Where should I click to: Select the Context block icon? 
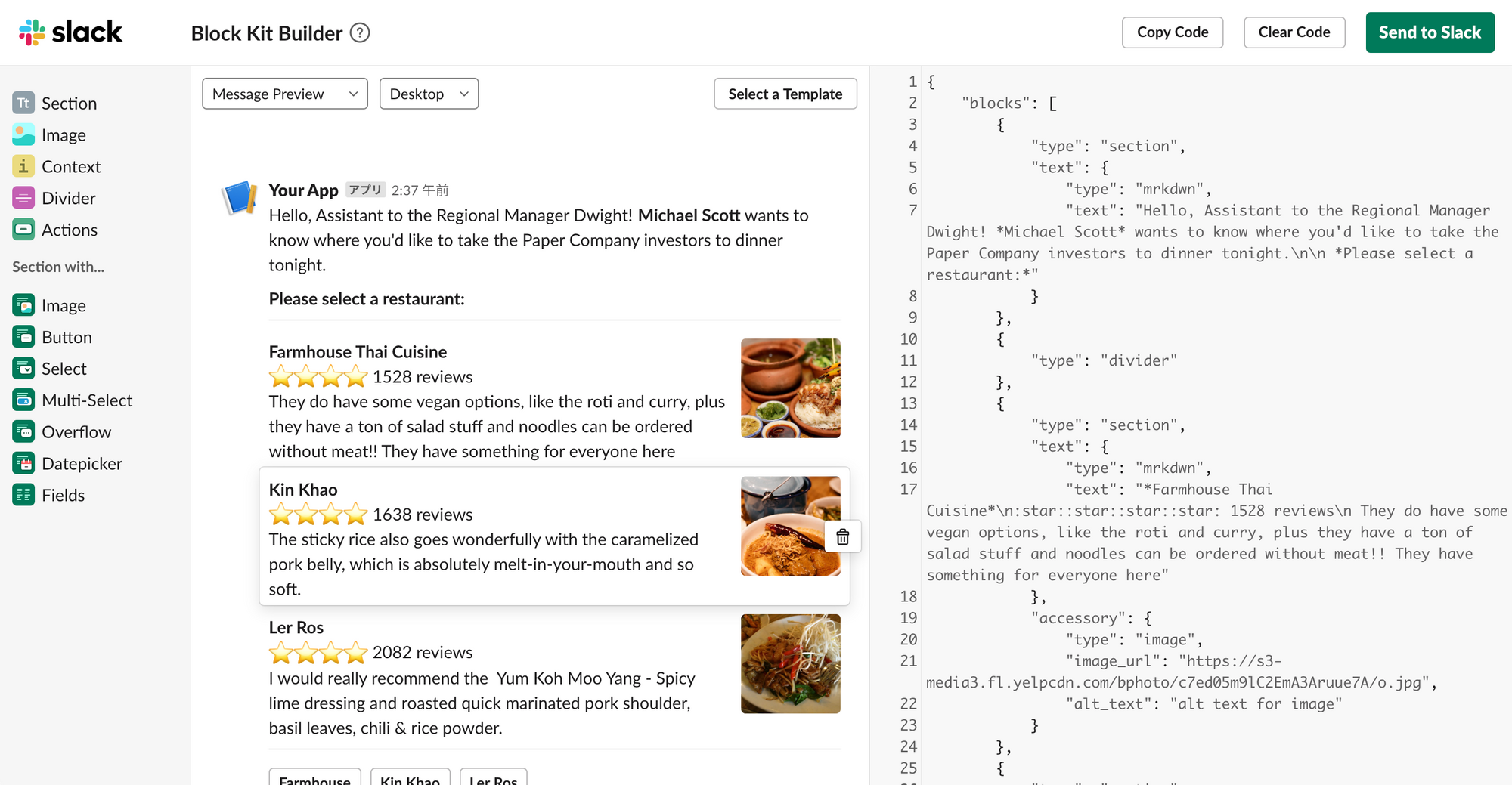23,166
